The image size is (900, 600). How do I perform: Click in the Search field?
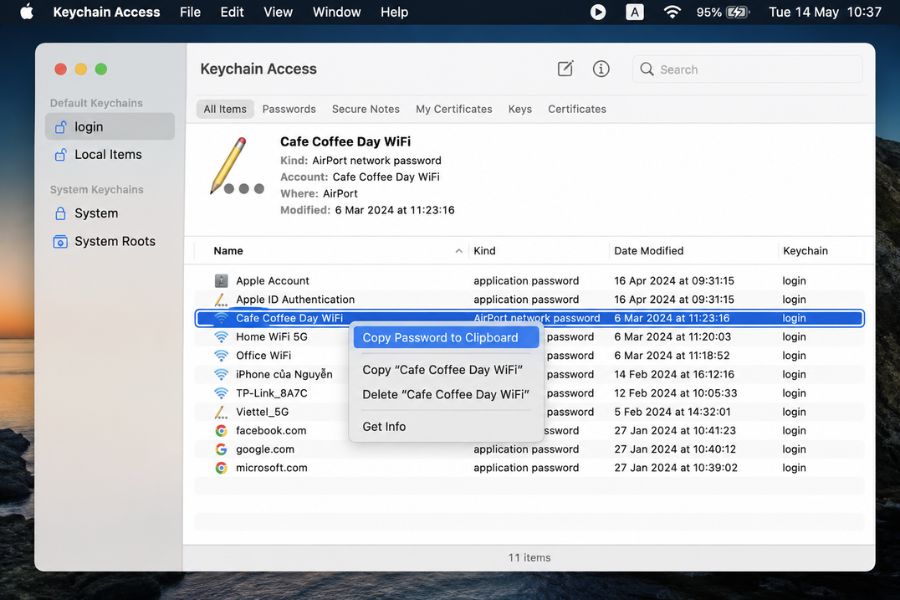pyautogui.click(x=747, y=69)
